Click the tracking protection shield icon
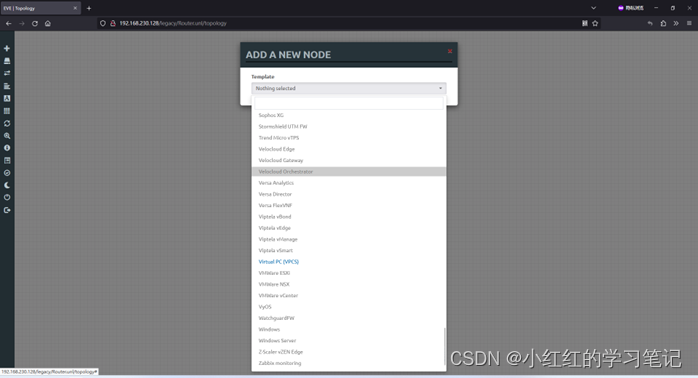 [x=103, y=23]
